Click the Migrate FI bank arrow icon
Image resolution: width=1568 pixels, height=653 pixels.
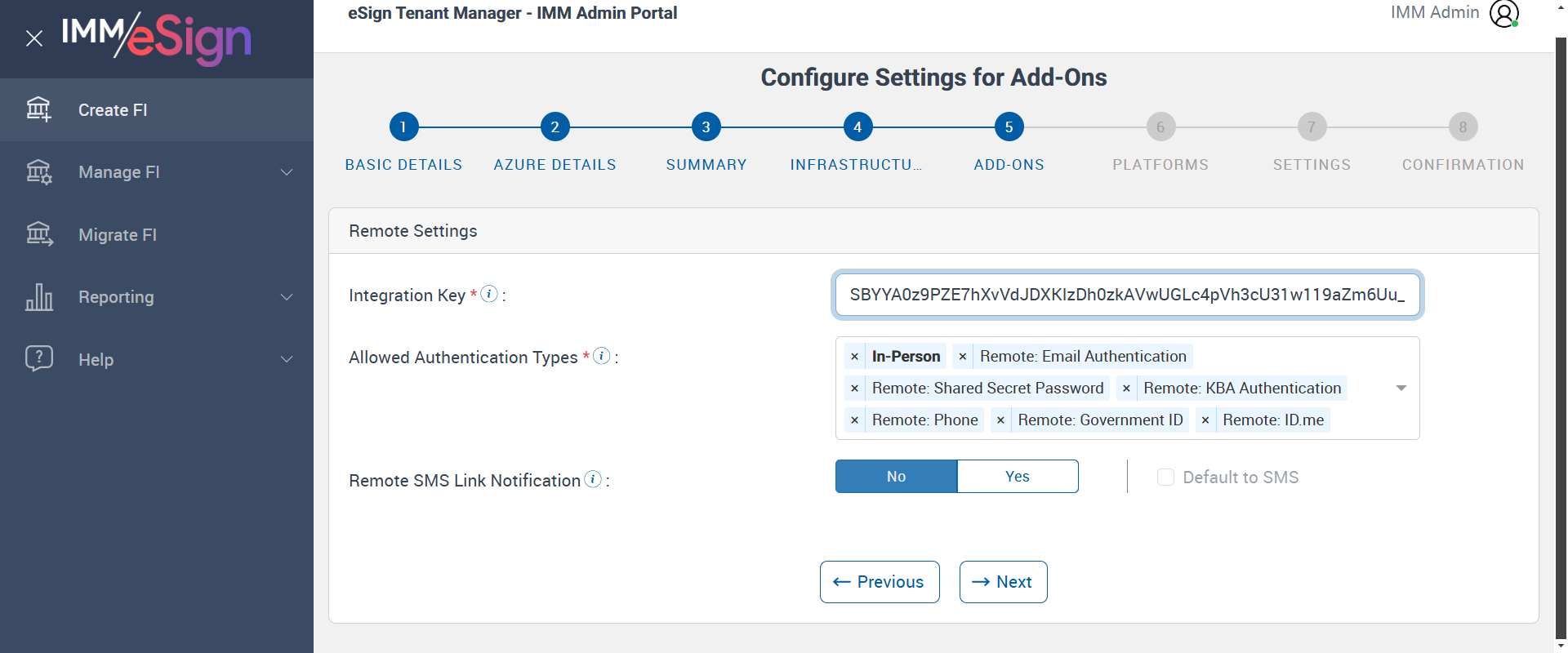tap(38, 234)
